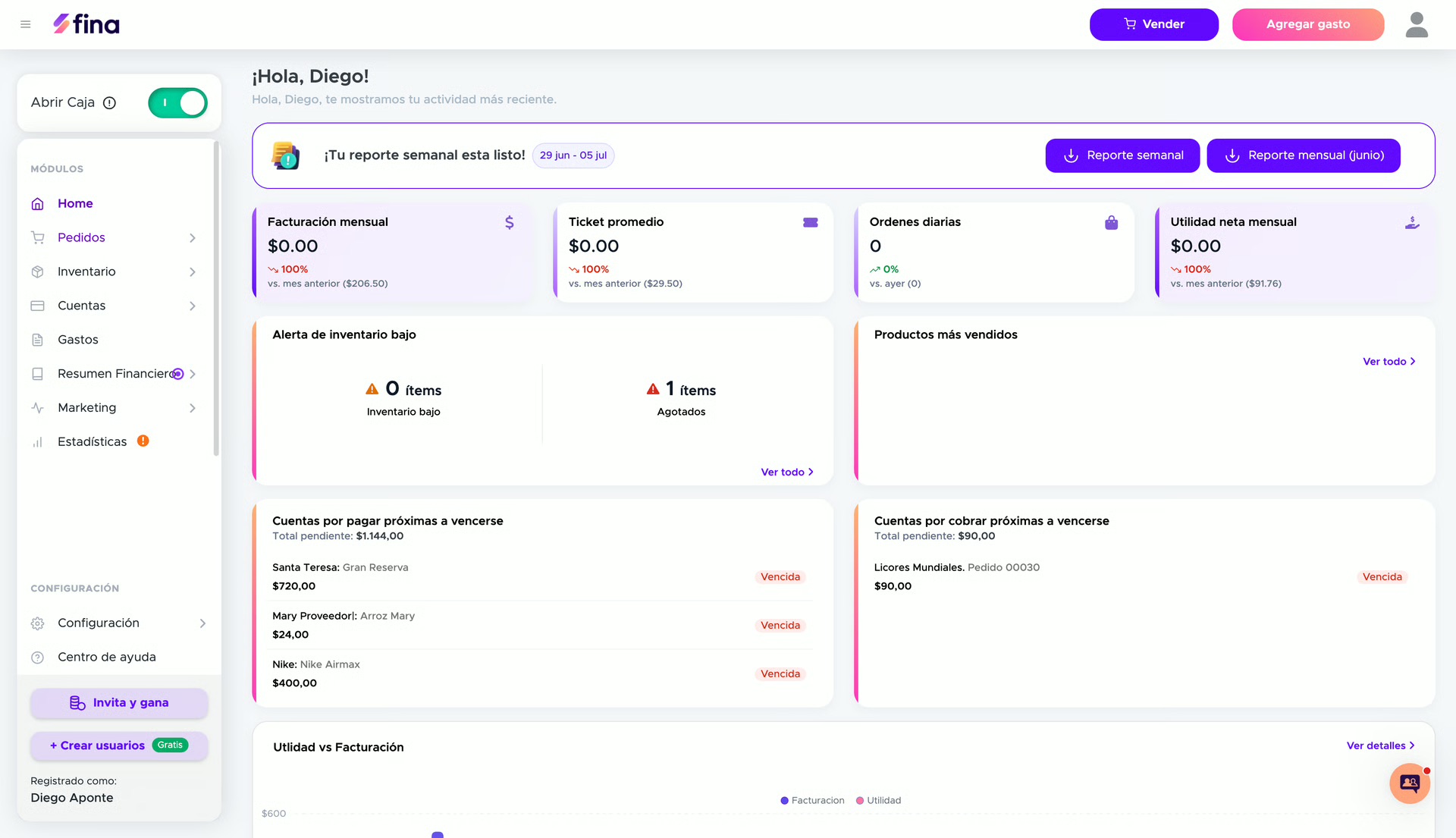This screenshot has width=1456, height=838.
Task: Click the Inventario box icon
Action: [38, 272]
